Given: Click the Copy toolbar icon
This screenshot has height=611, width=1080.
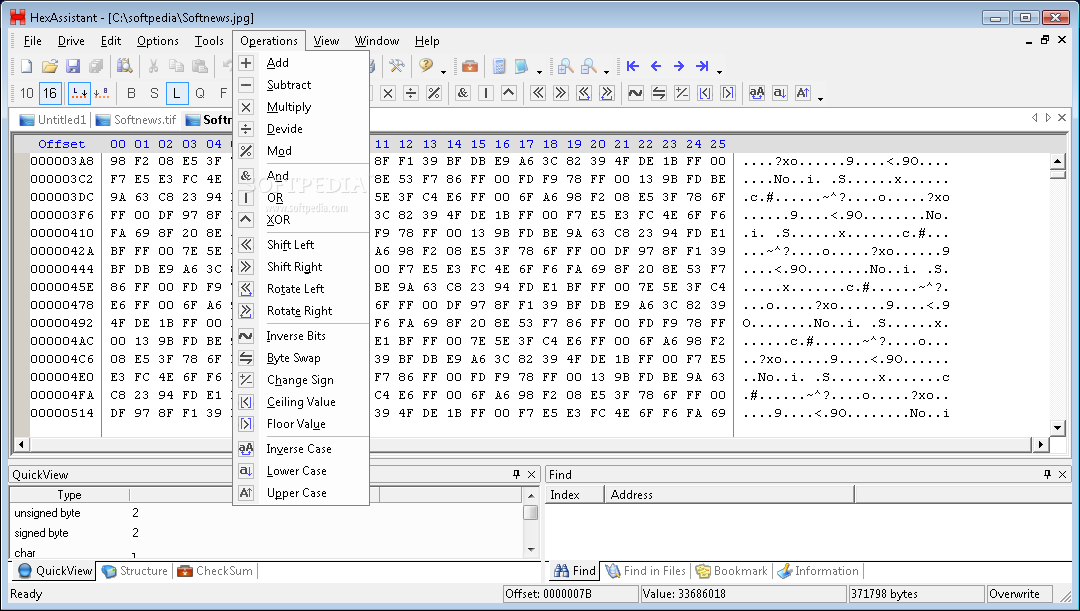Looking at the screenshot, I should (176, 66).
